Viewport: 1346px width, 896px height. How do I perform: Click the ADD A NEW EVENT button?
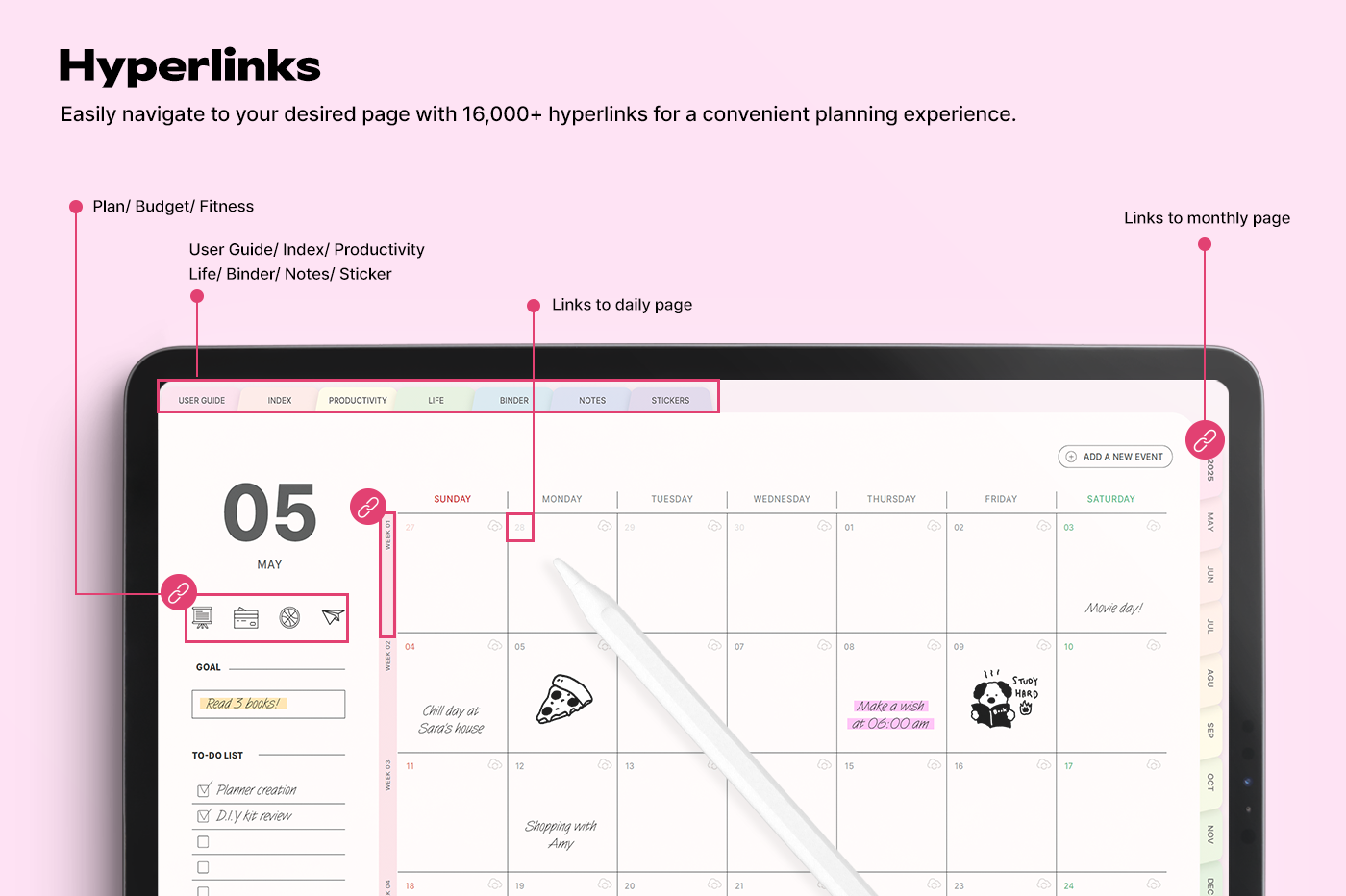(1115, 457)
